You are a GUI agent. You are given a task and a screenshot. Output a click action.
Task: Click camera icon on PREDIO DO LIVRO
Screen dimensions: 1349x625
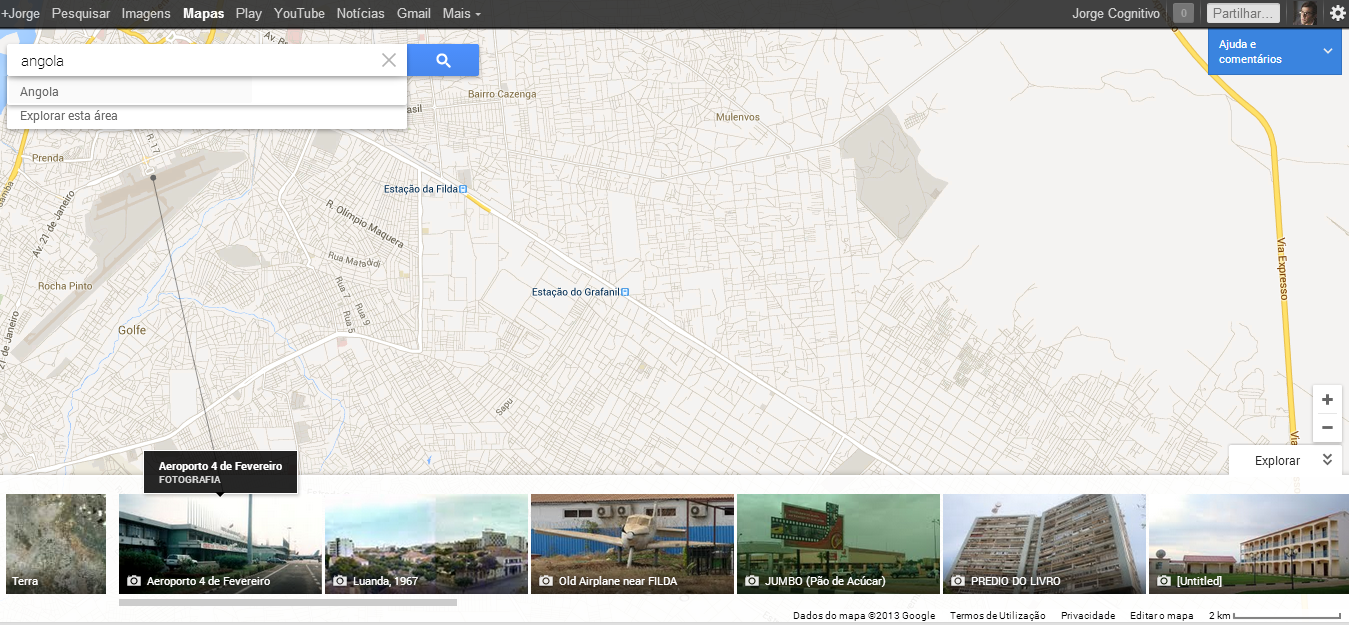click(x=958, y=581)
